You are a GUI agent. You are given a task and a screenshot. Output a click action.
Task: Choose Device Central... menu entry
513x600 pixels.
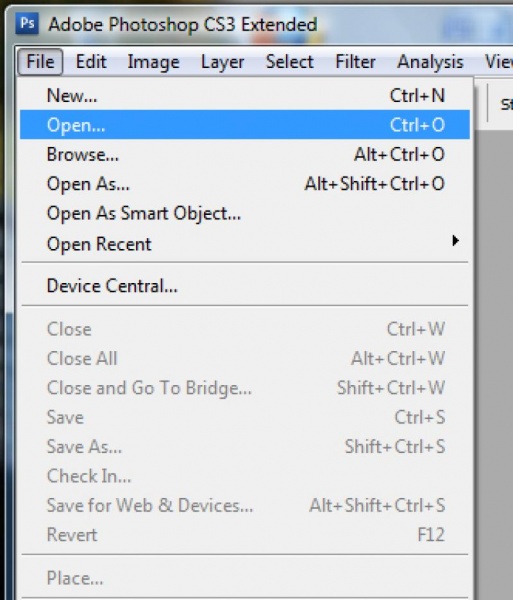click(245, 285)
